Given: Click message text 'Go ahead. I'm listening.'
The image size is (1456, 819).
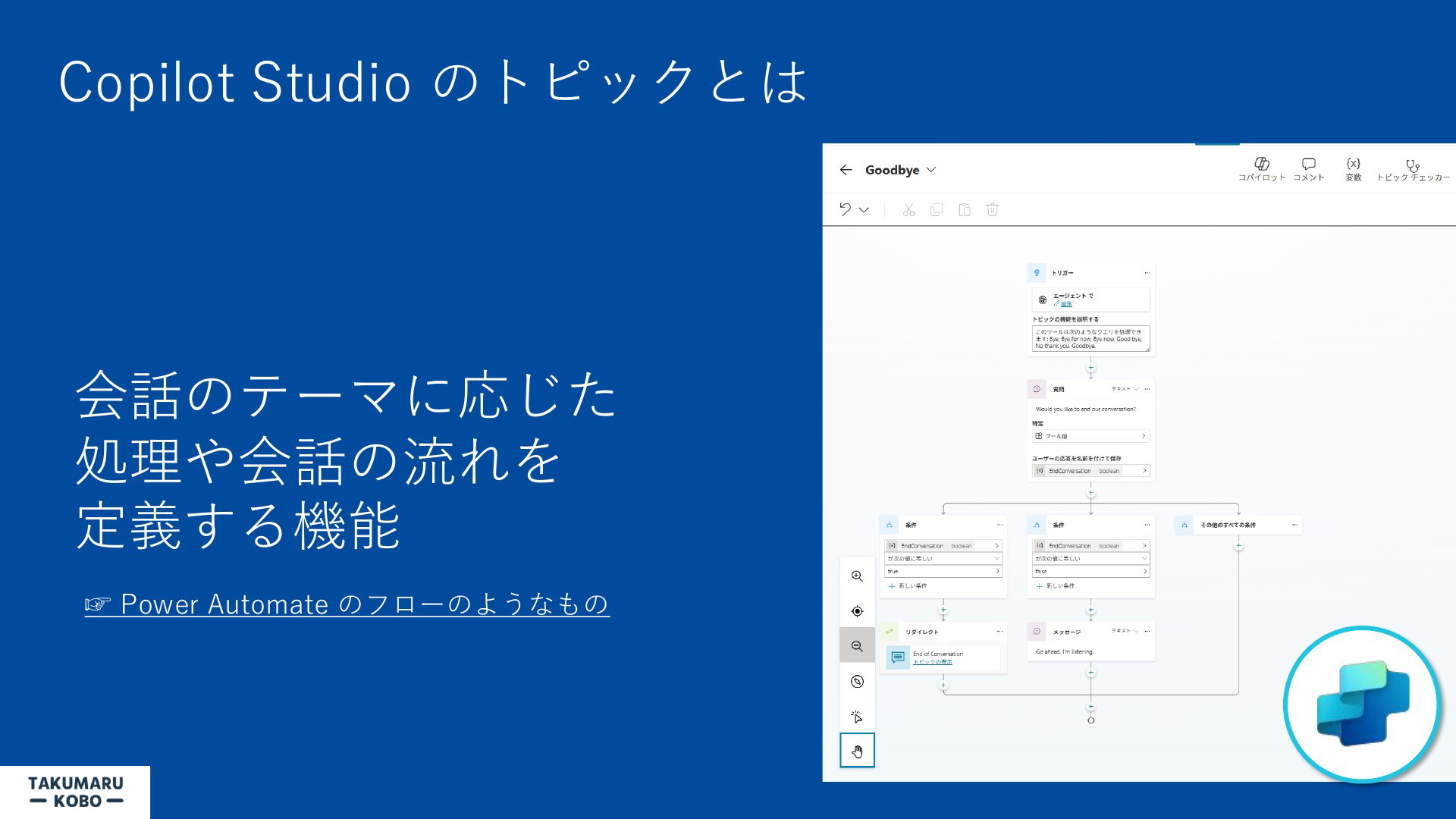Looking at the screenshot, I should [x=1065, y=652].
